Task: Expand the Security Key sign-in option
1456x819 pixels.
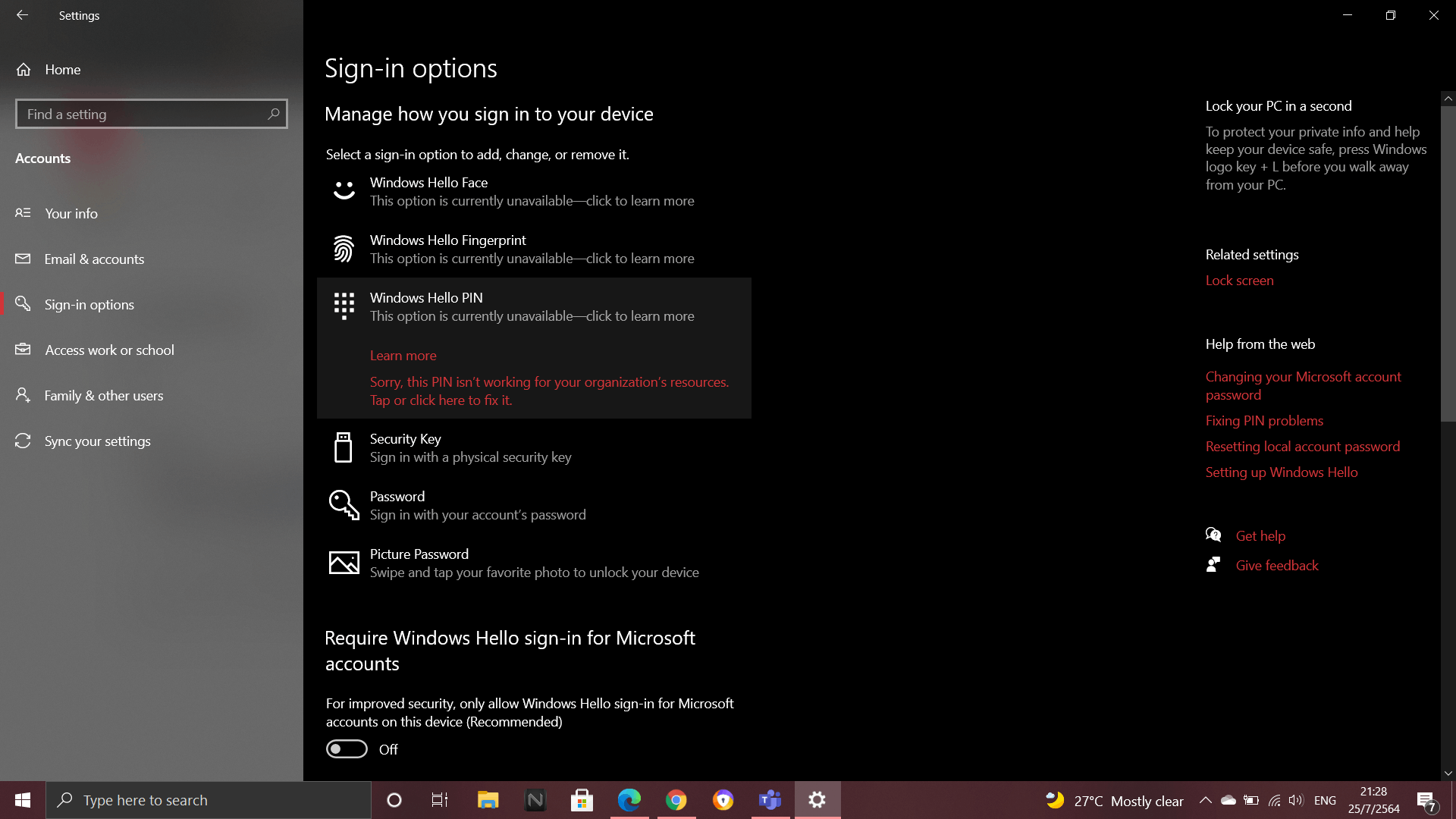Action: coord(470,447)
